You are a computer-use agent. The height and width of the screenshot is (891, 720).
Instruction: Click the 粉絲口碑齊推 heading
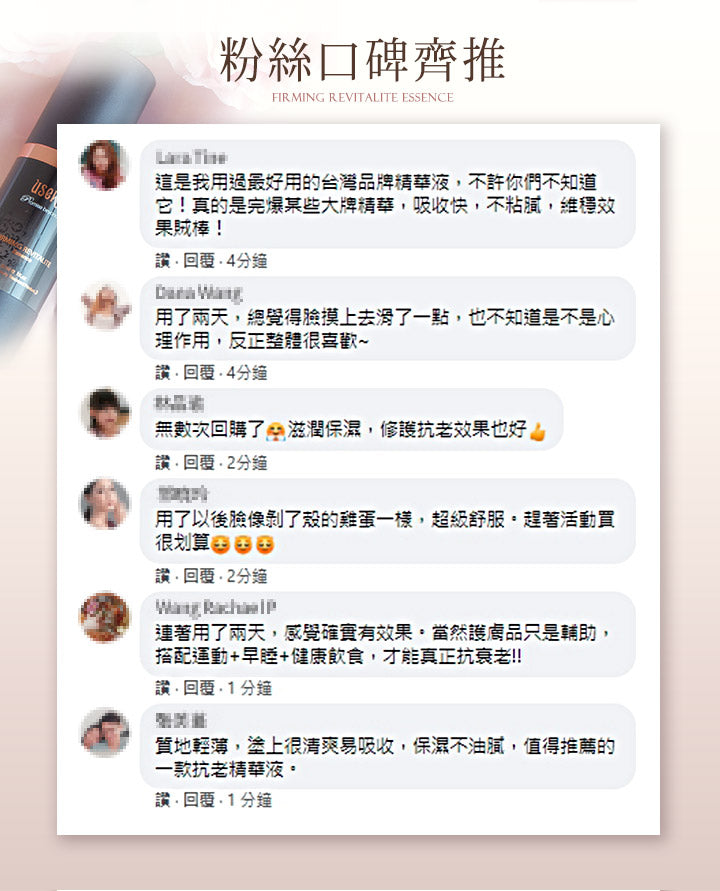[362, 59]
